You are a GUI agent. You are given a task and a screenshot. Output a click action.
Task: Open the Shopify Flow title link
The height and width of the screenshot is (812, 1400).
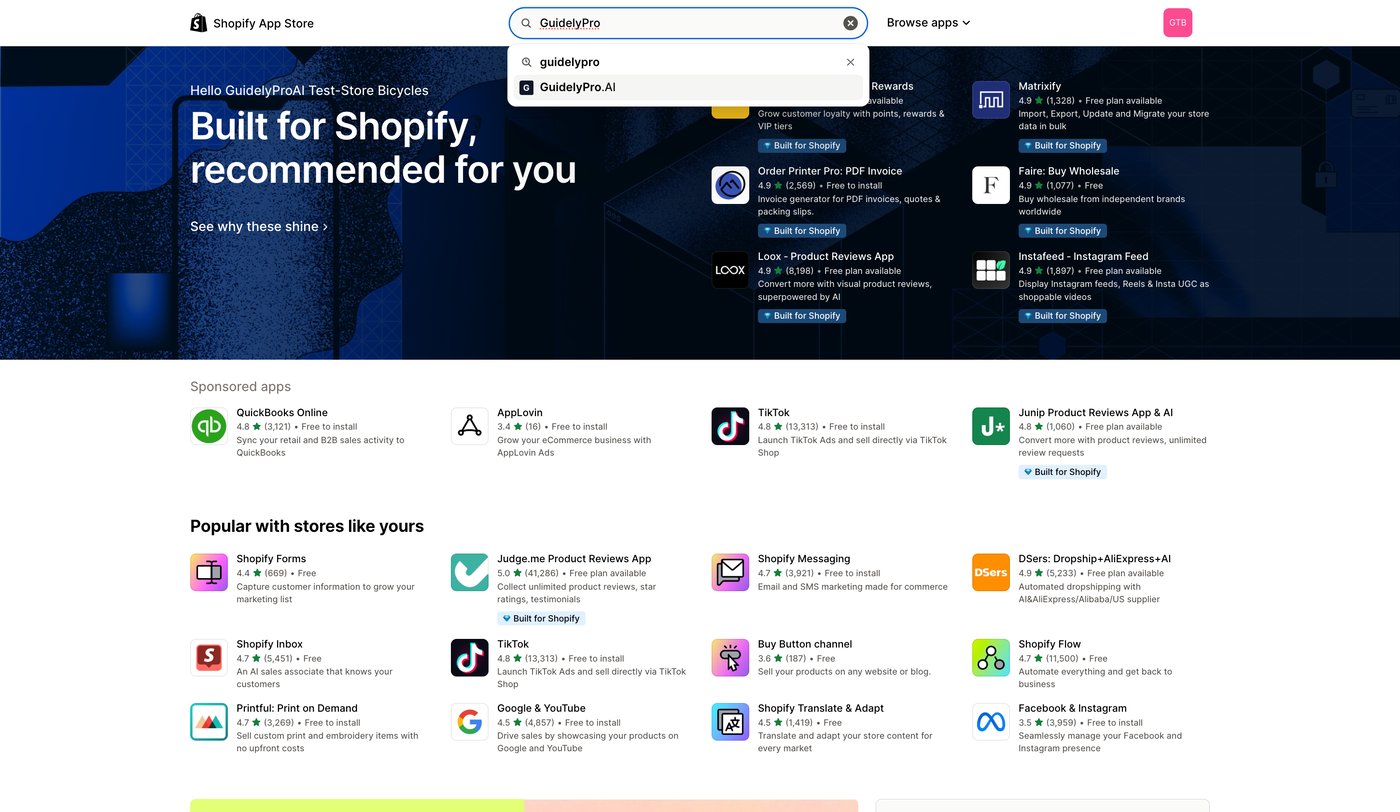pyautogui.click(x=1049, y=644)
